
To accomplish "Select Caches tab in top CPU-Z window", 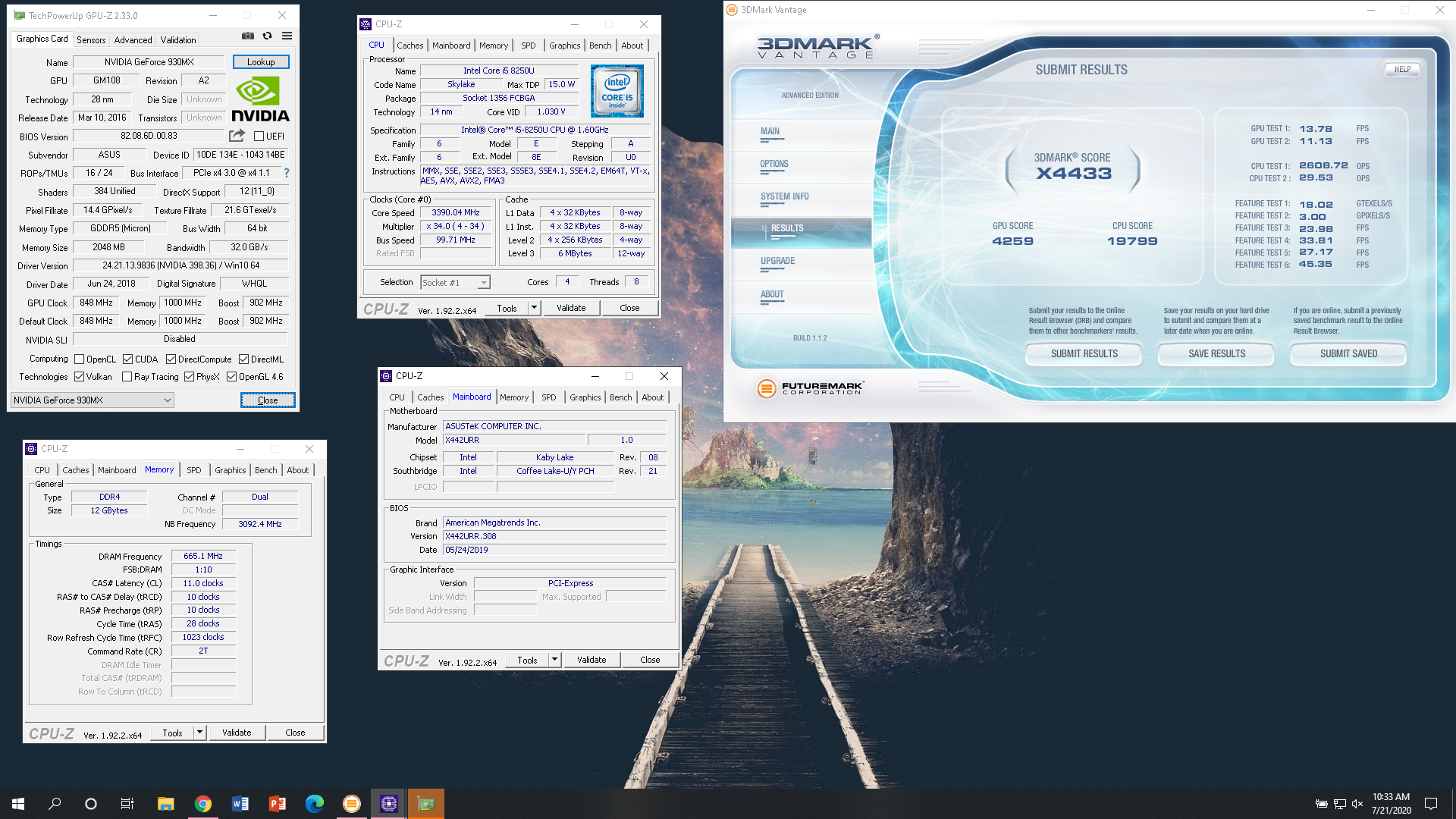I will coord(409,45).
